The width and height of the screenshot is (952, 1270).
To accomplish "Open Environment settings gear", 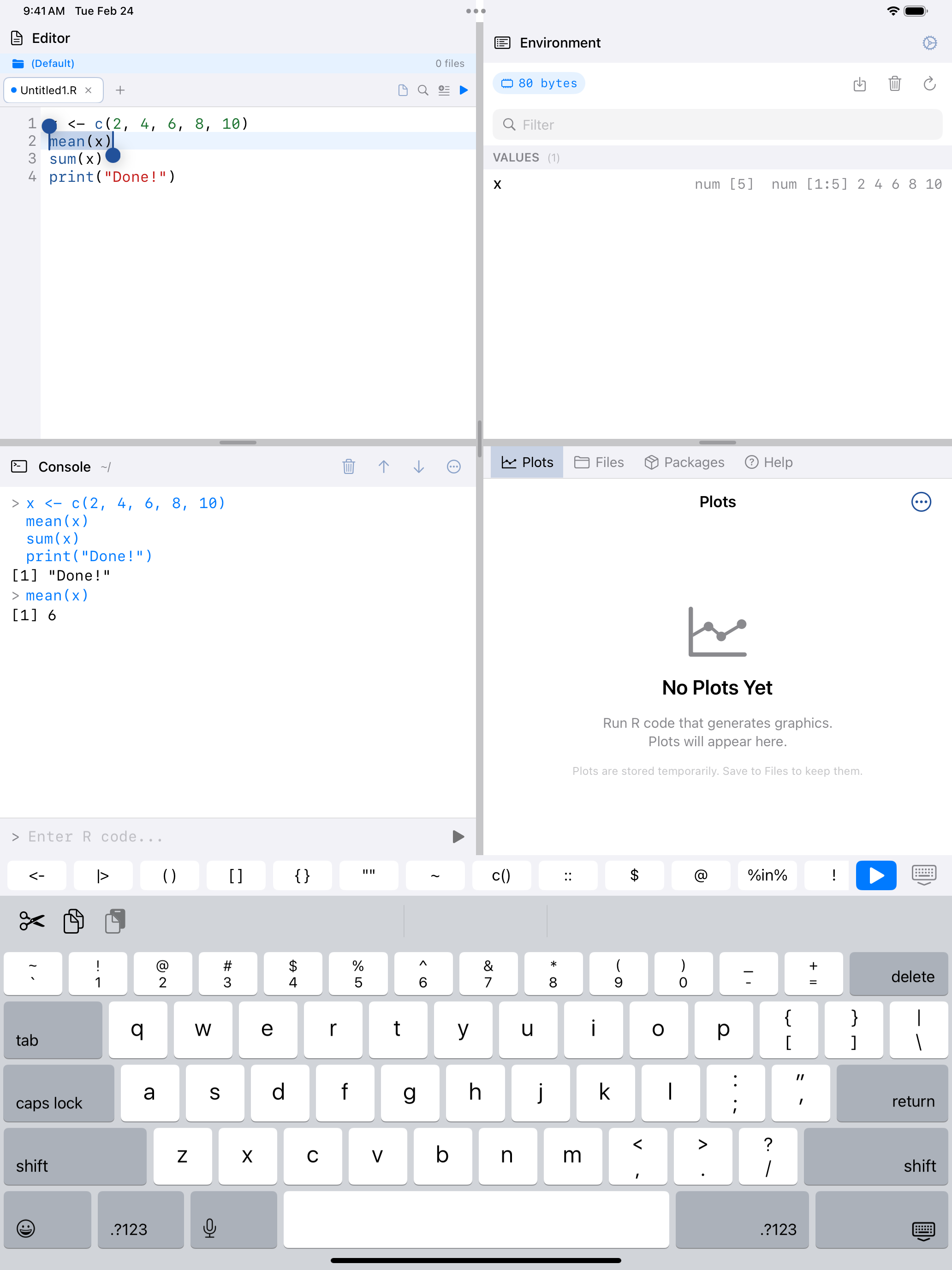I will tap(929, 42).
